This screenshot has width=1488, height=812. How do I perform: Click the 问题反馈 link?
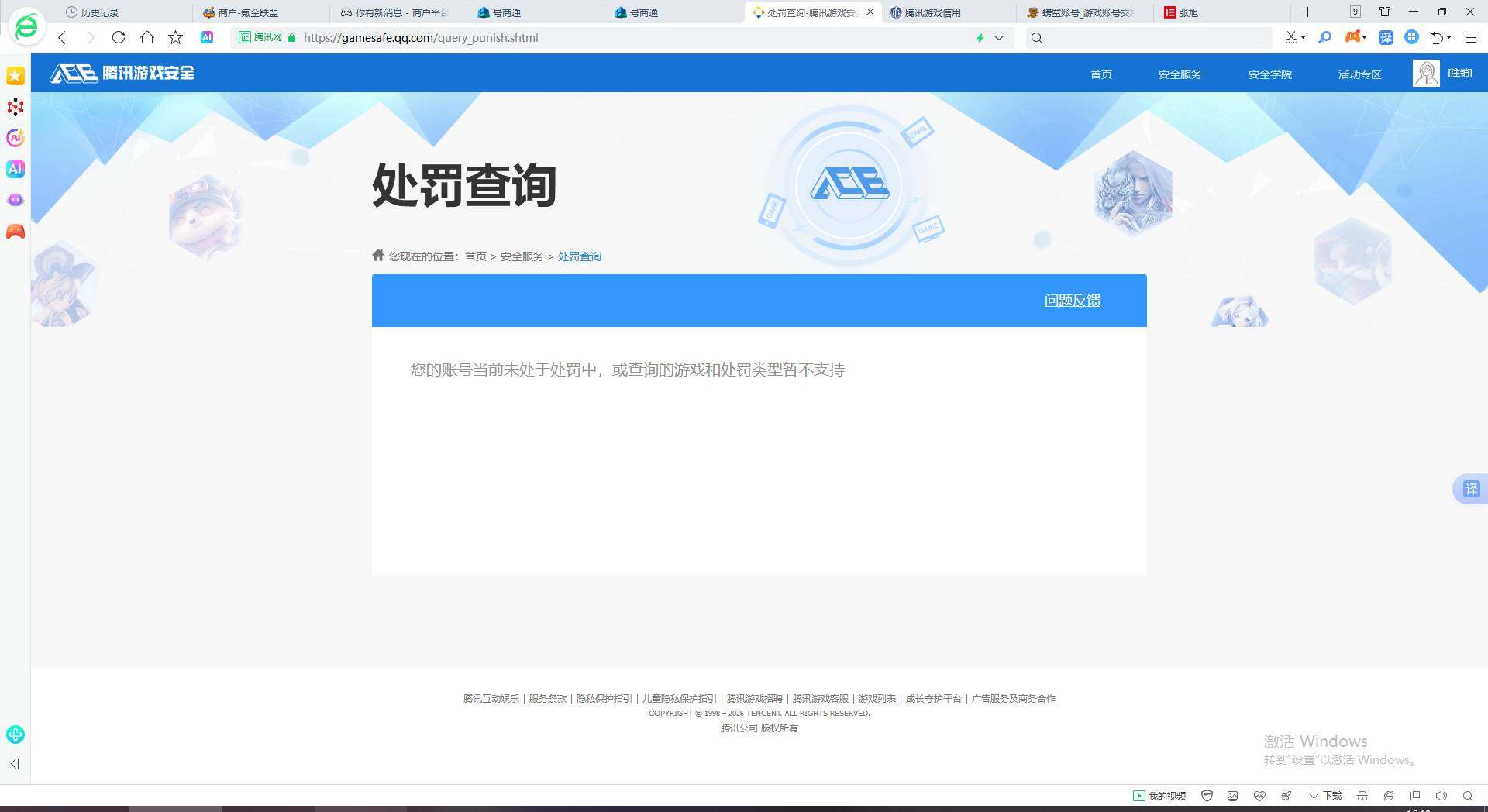pyautogui.click(x=1073, y=301)
